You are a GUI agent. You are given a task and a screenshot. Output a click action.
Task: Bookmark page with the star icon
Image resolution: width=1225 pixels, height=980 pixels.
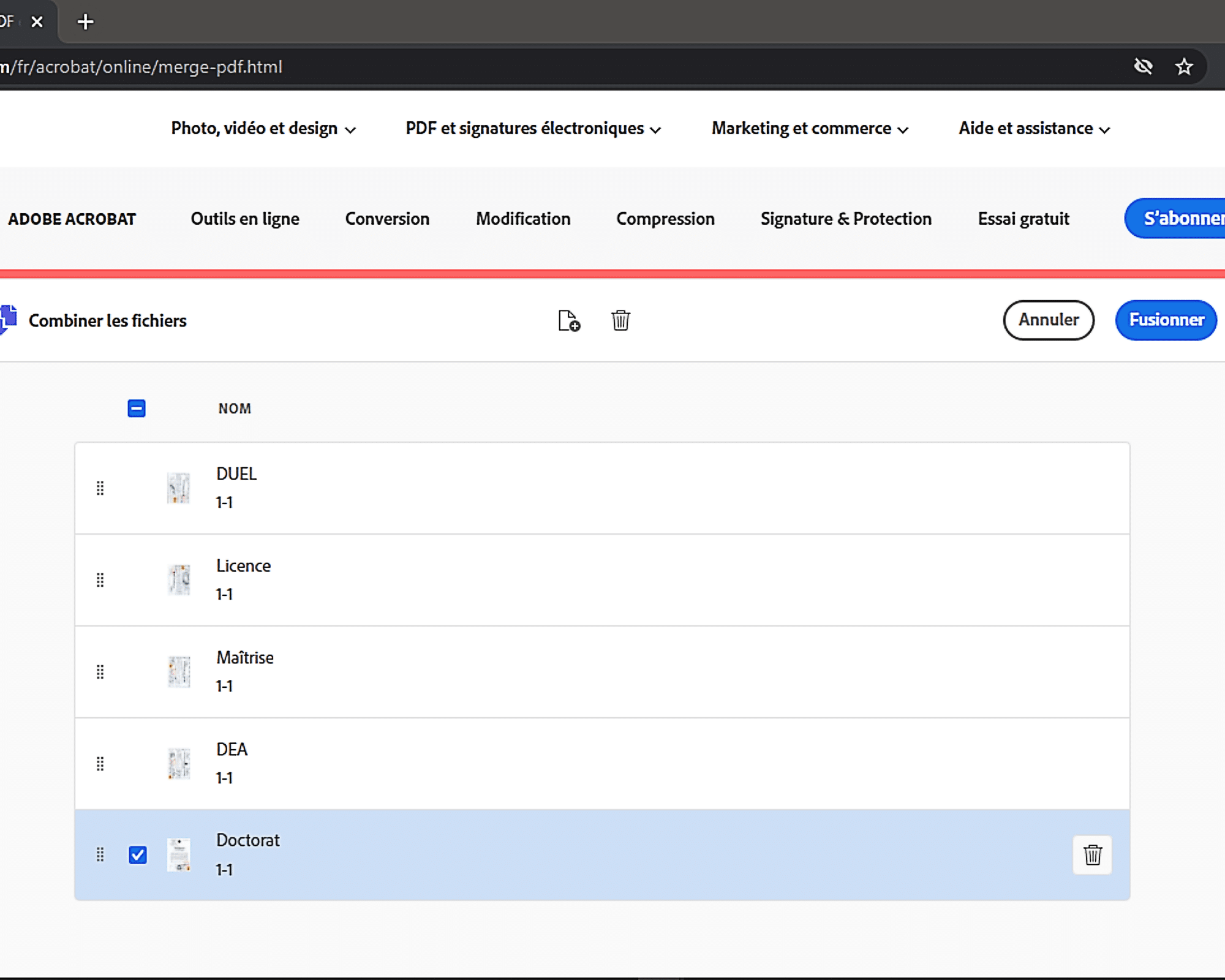click(1184, 66)
